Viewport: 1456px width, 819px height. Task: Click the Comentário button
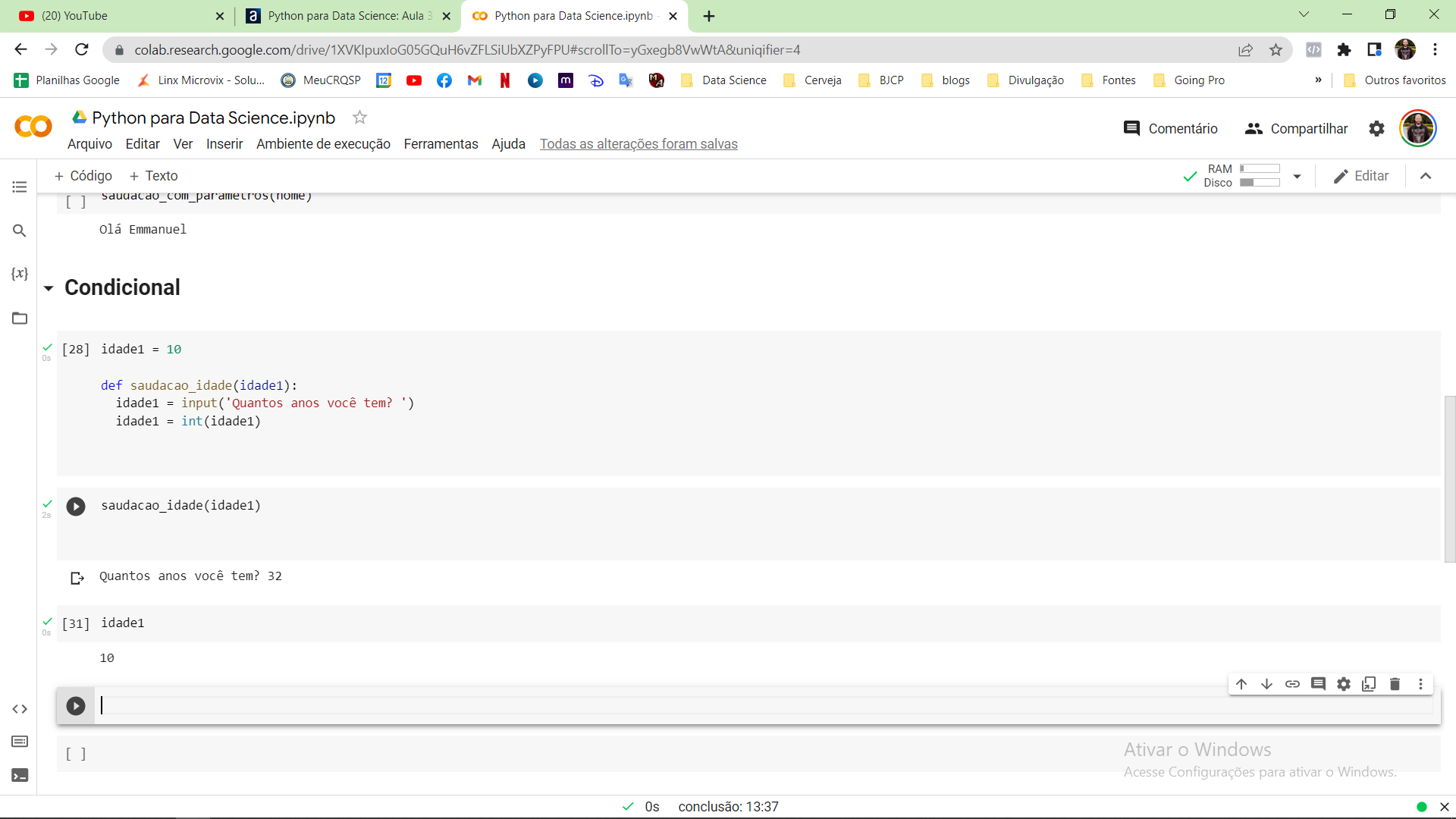tap(1170, 129)
